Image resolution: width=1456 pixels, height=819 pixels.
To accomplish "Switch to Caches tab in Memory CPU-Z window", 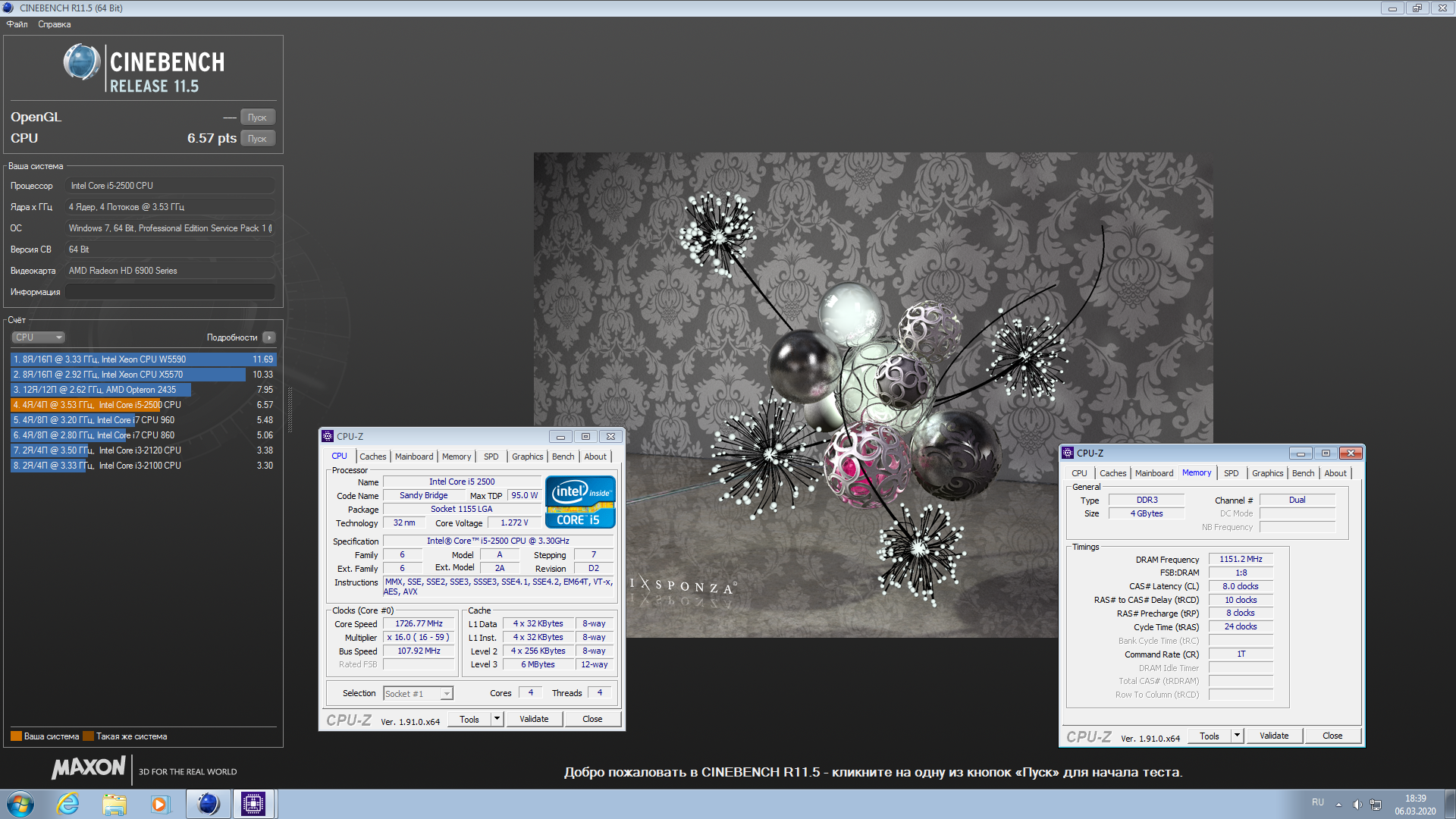I will click(x=1112, y=473).
